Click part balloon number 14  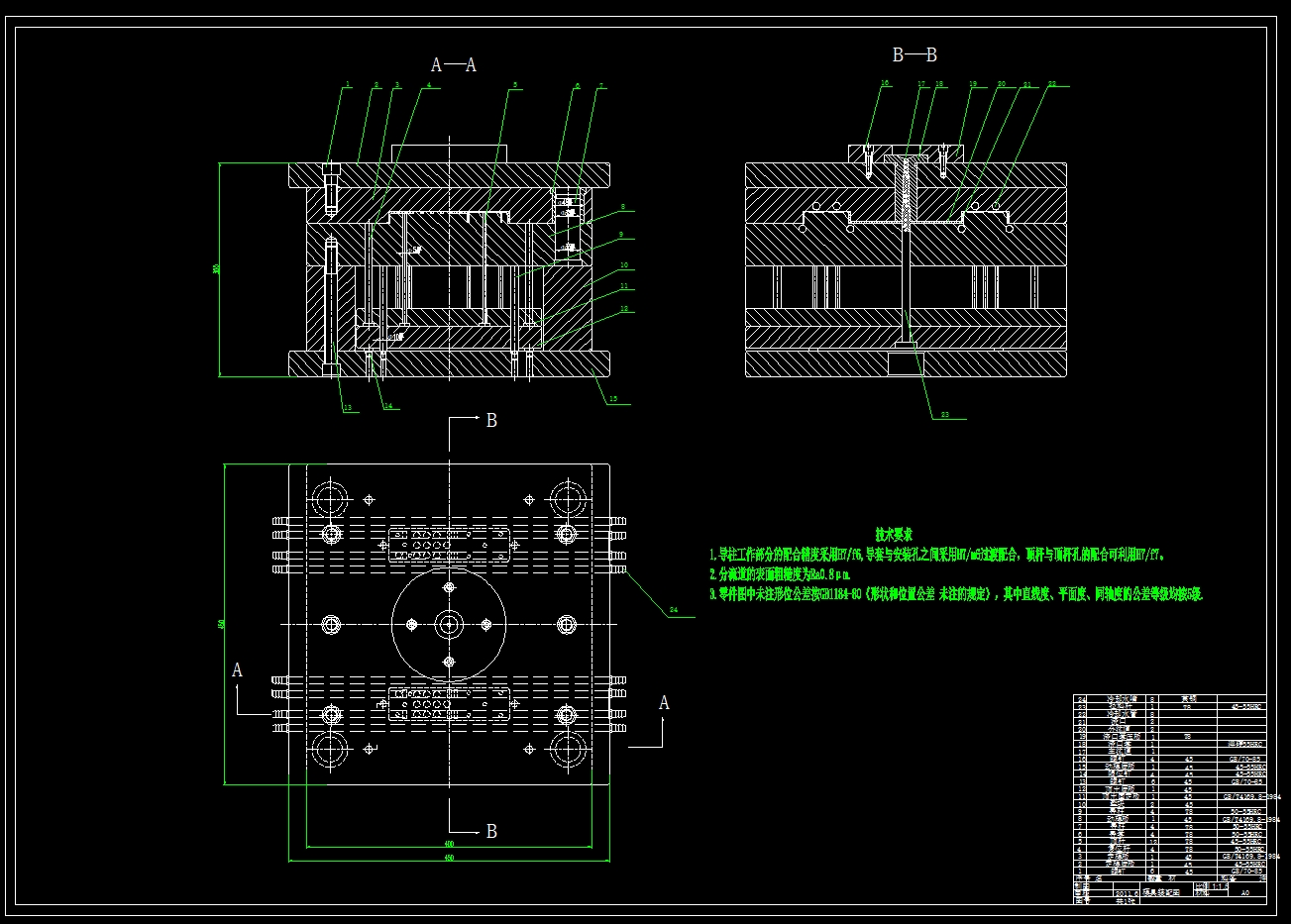pyautogui.click(x=388, y=405)
